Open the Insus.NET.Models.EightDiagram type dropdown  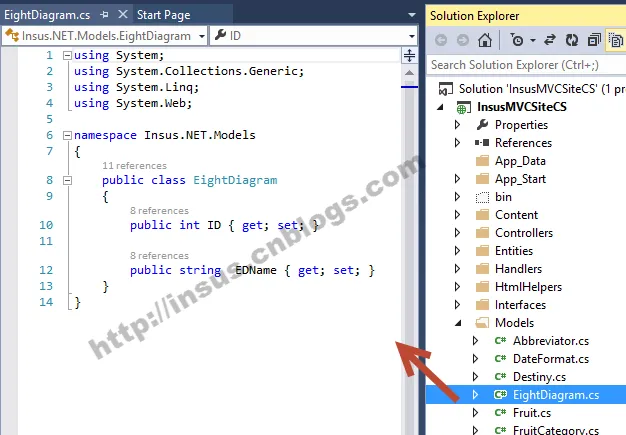[105, 36]
